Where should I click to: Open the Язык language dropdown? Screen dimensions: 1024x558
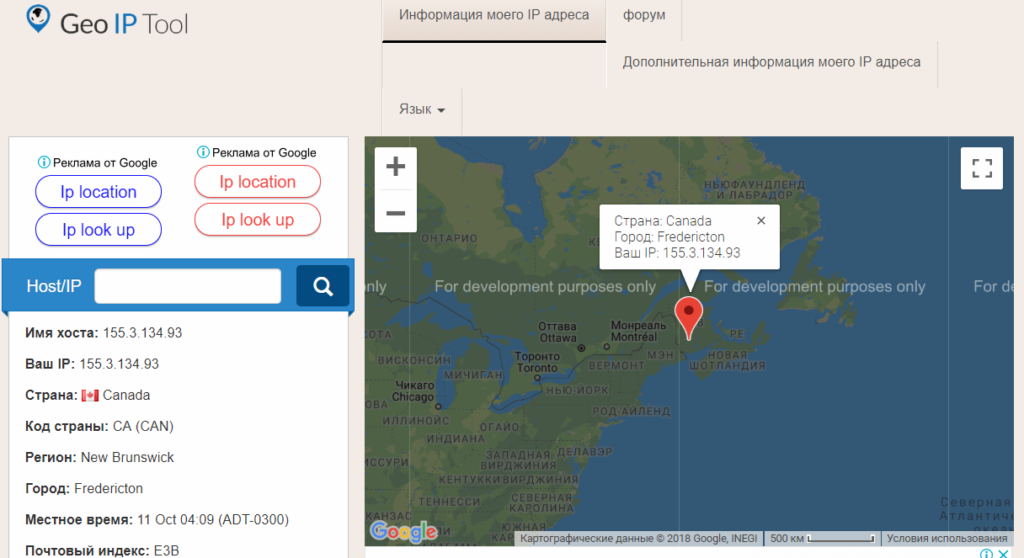pos(421,109)
